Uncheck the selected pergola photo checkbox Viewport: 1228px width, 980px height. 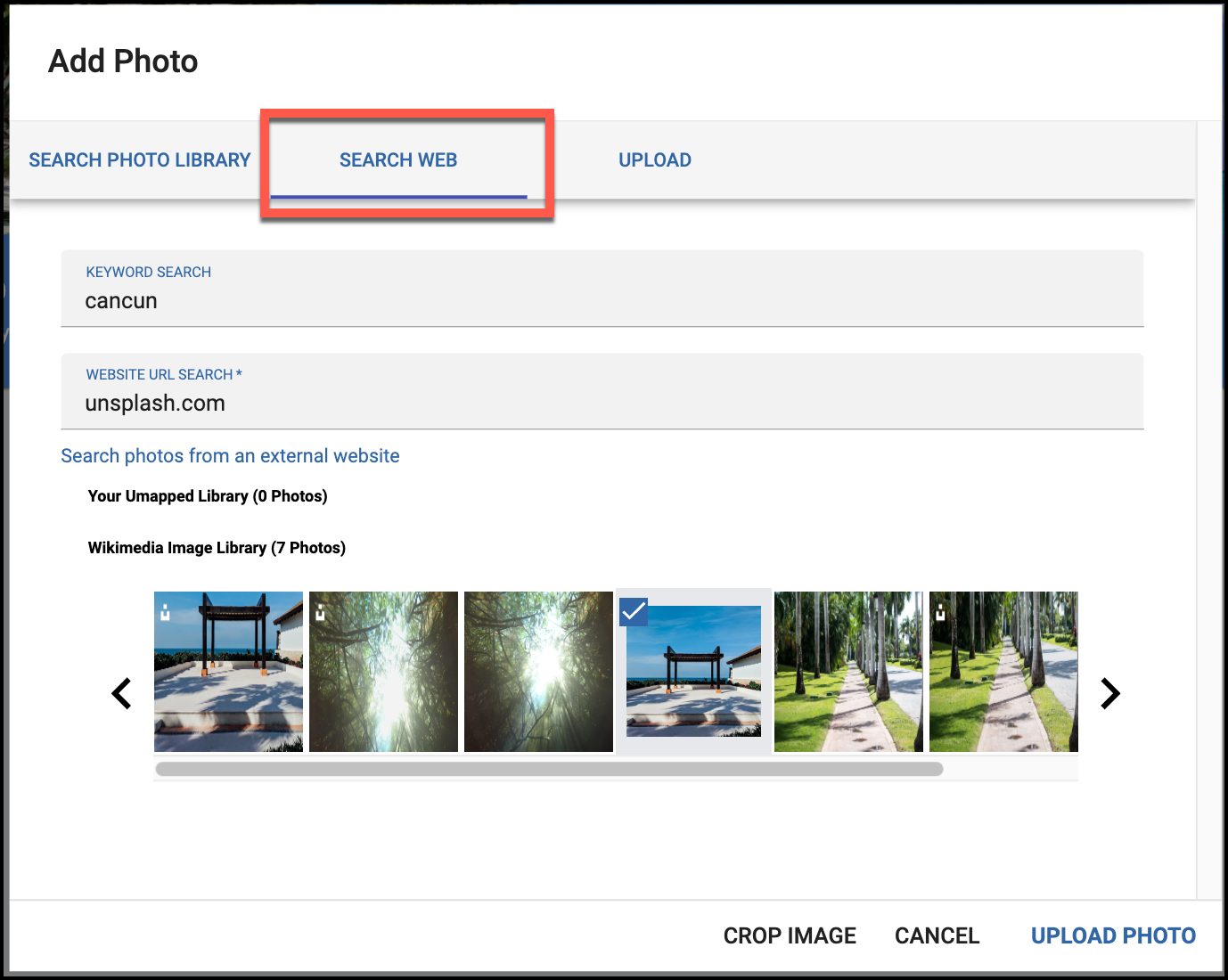coord(634,612)
